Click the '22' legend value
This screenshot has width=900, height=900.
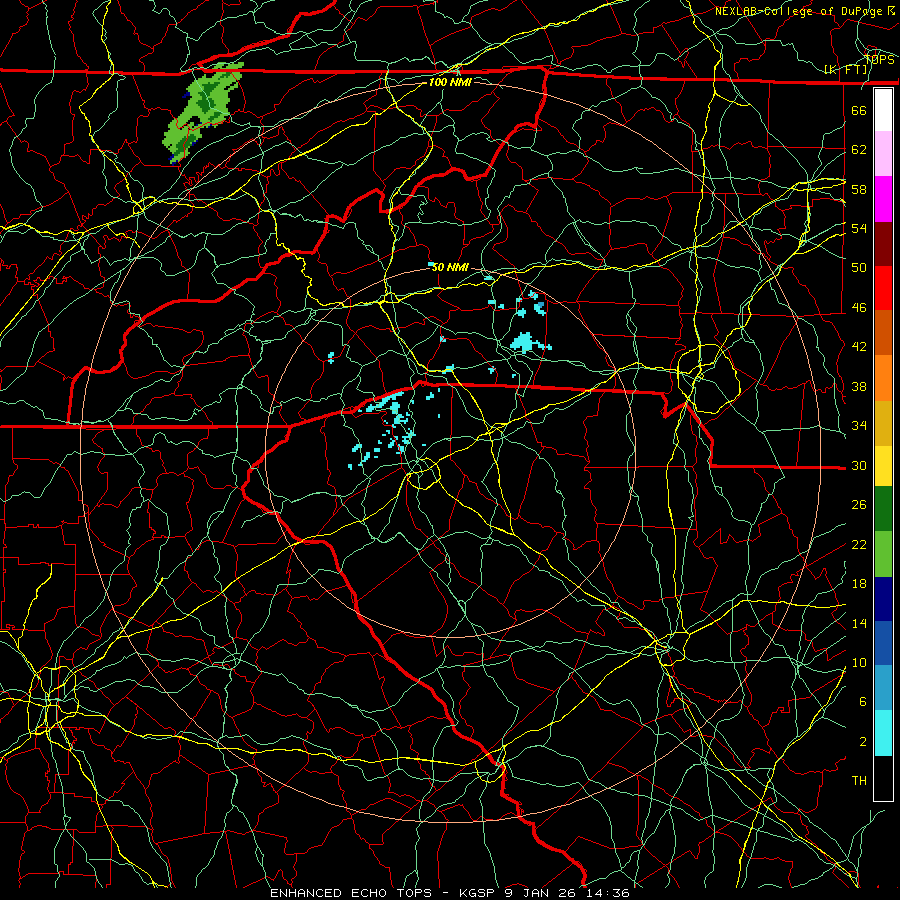(859, 544)
